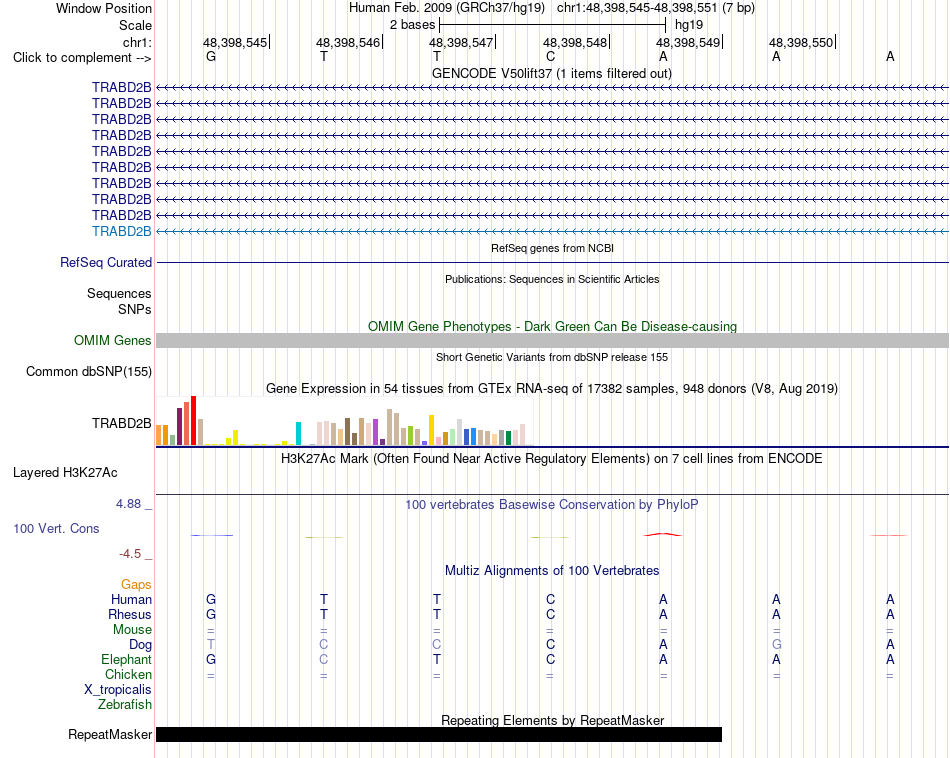Click the 'Common dbSNP(155)' track label
950x758 pixels.
tap(88, 371)
